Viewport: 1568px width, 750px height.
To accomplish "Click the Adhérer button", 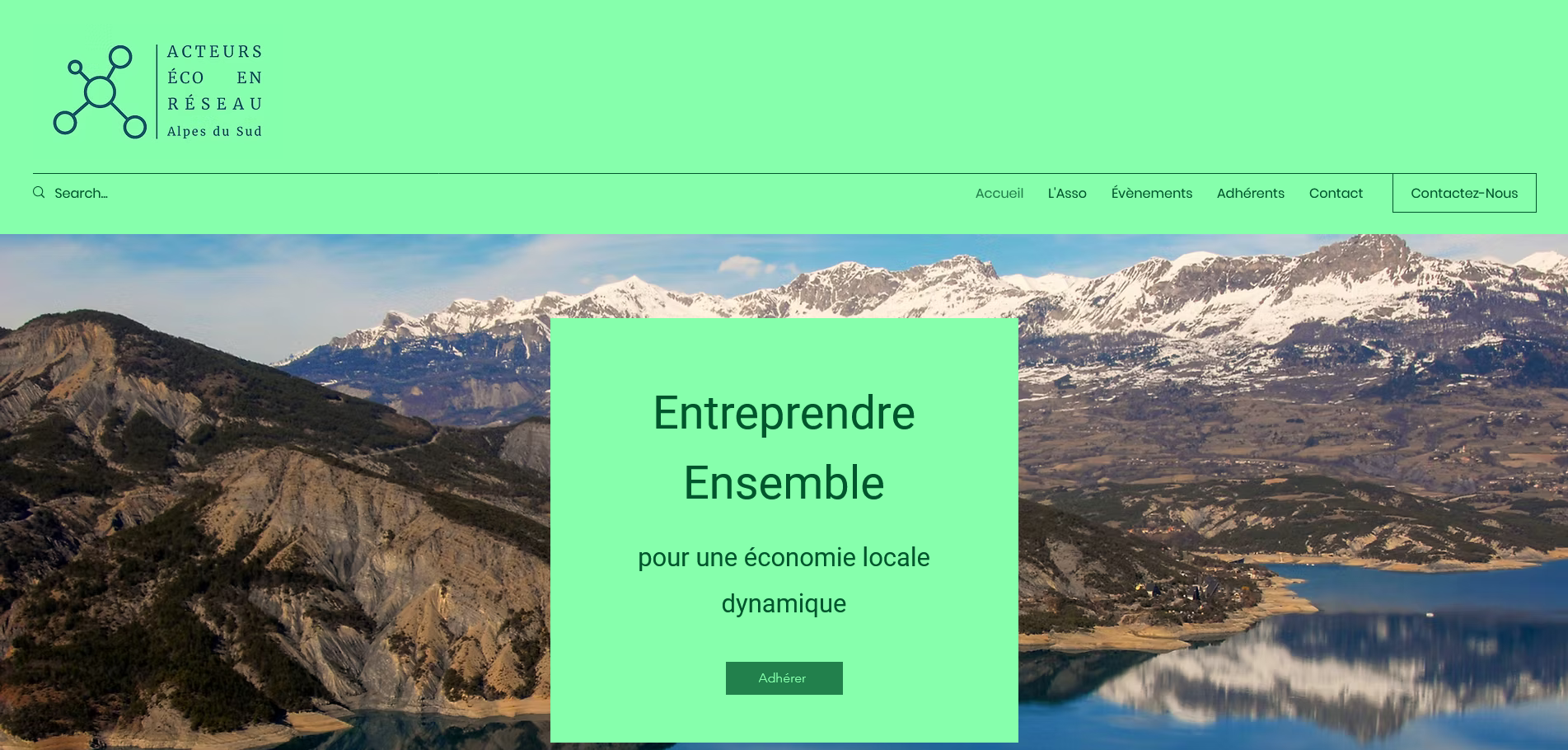I will pyautogui.click(x=784, y=678).
